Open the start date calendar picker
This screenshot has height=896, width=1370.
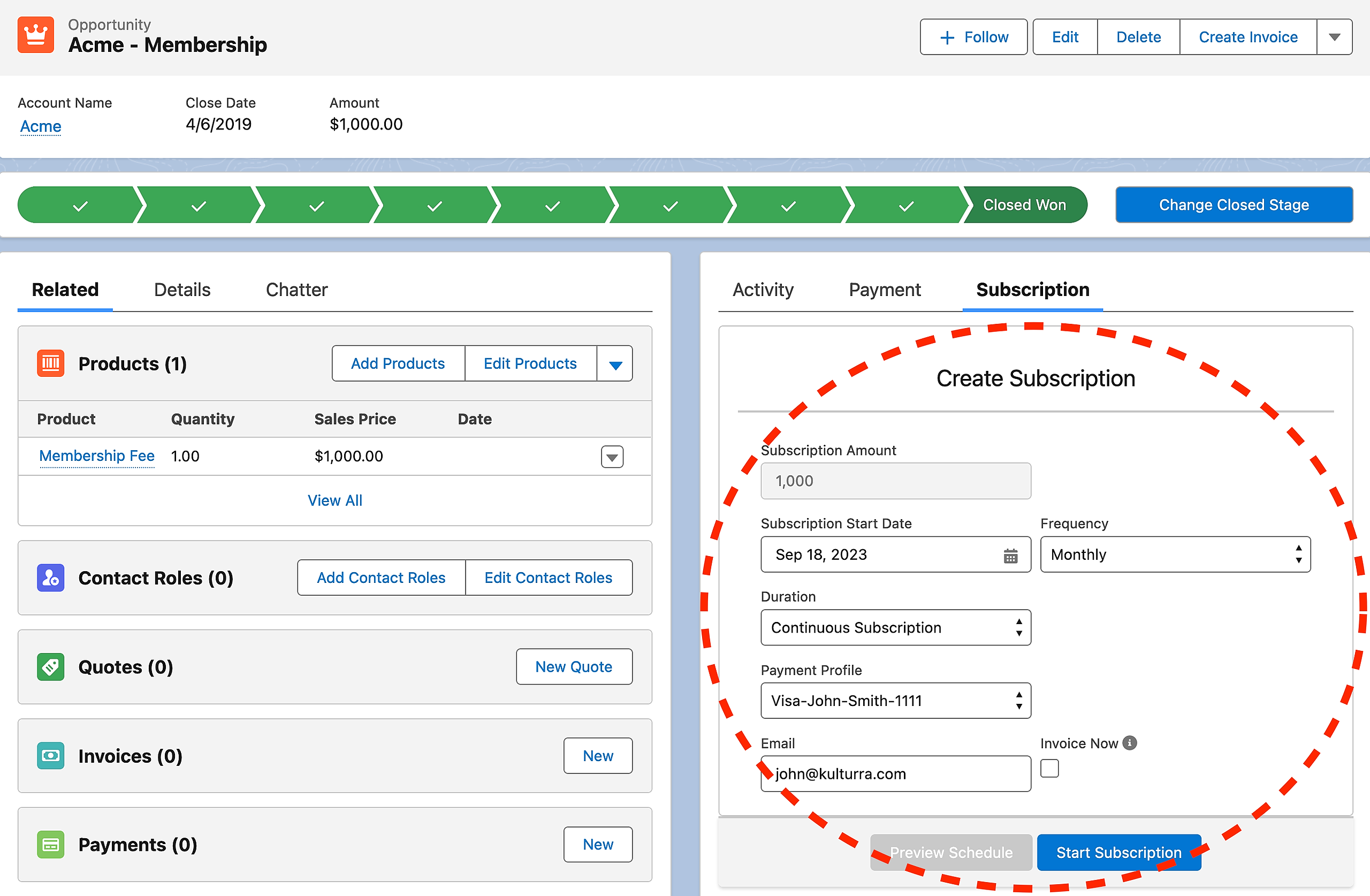pos(1010,556)
